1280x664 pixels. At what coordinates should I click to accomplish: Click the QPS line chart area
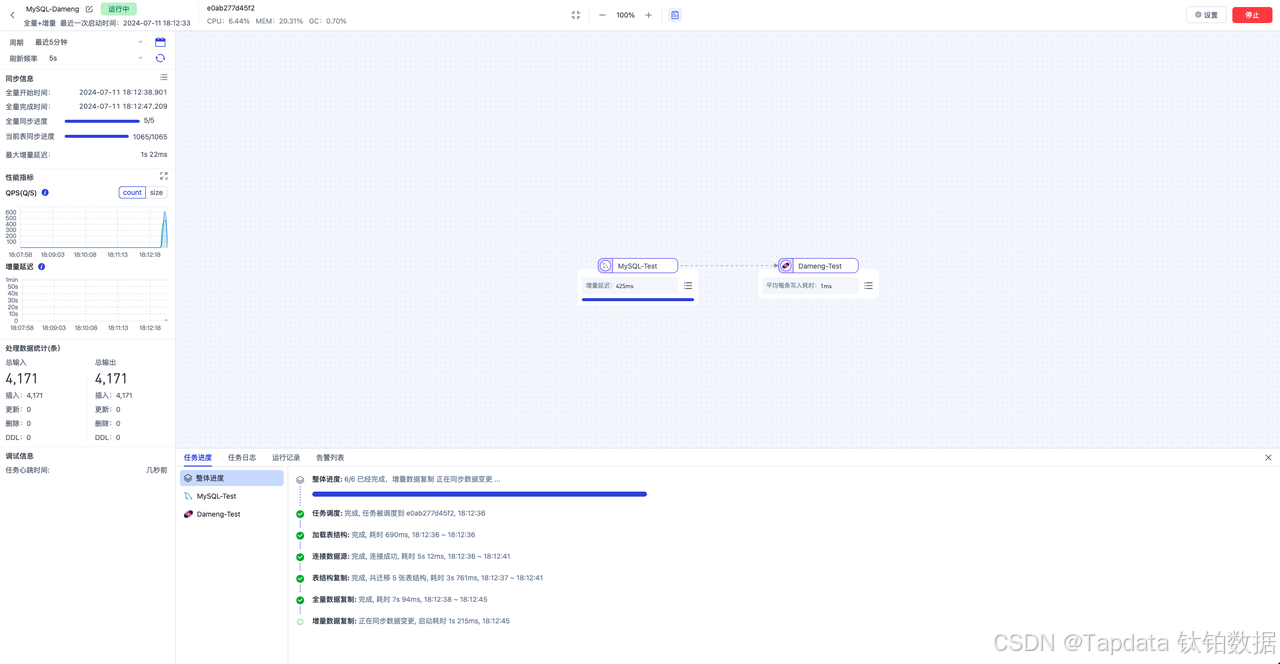[x=92, y=227]
